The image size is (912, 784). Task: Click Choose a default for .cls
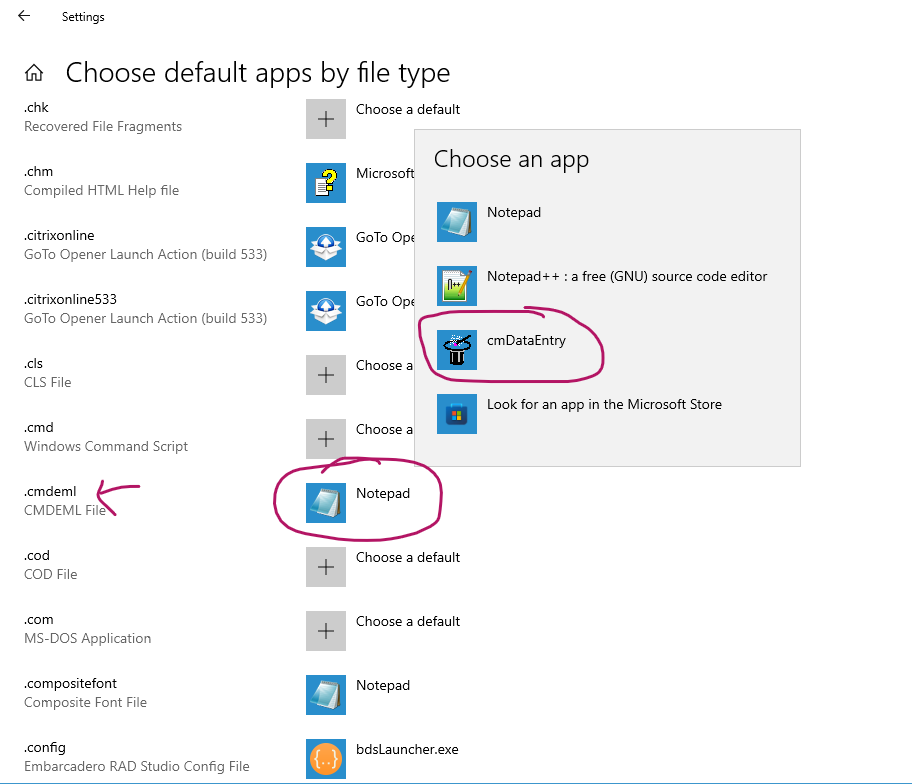[384, 365]
